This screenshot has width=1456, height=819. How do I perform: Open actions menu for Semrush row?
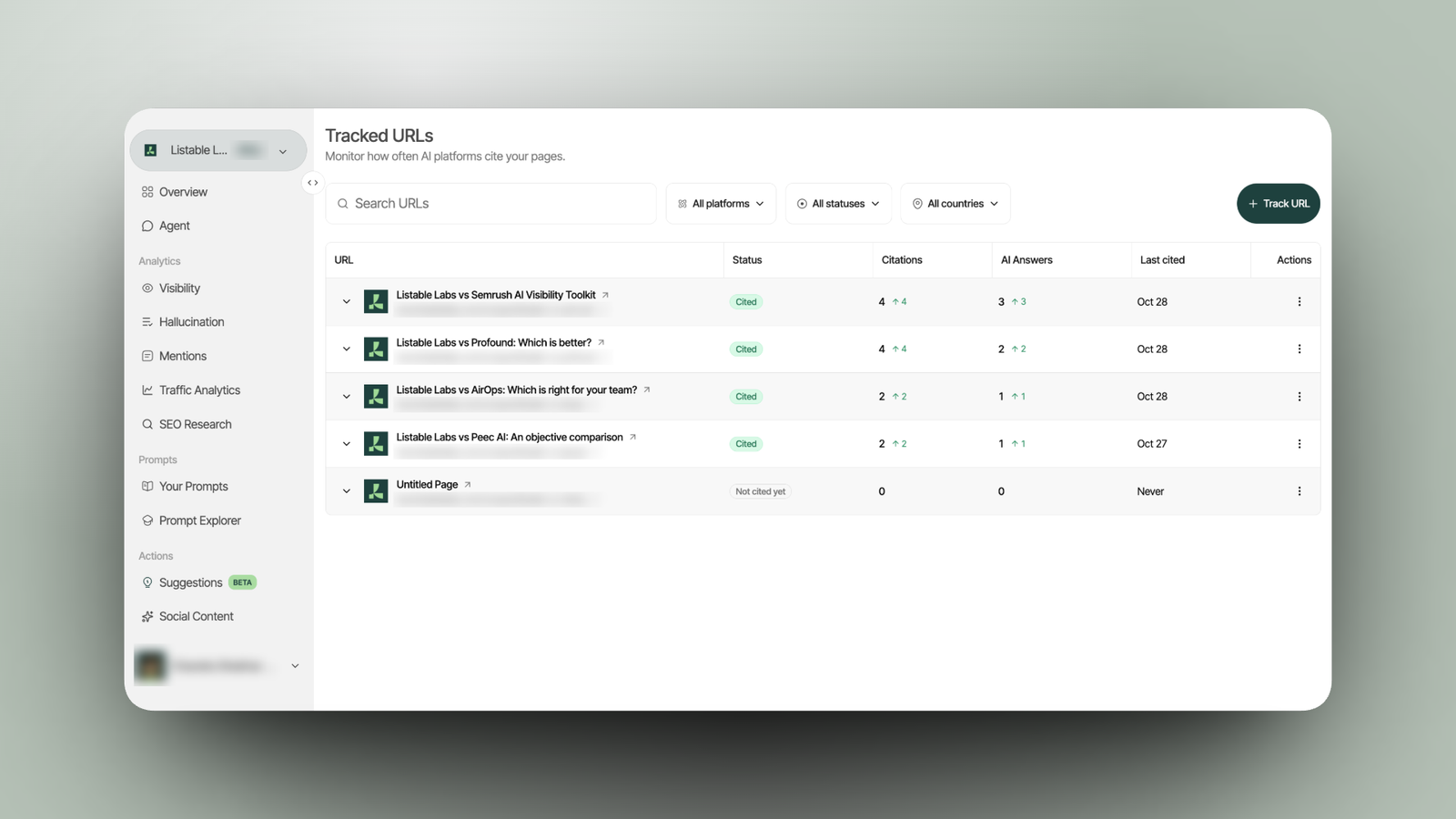1299,302
